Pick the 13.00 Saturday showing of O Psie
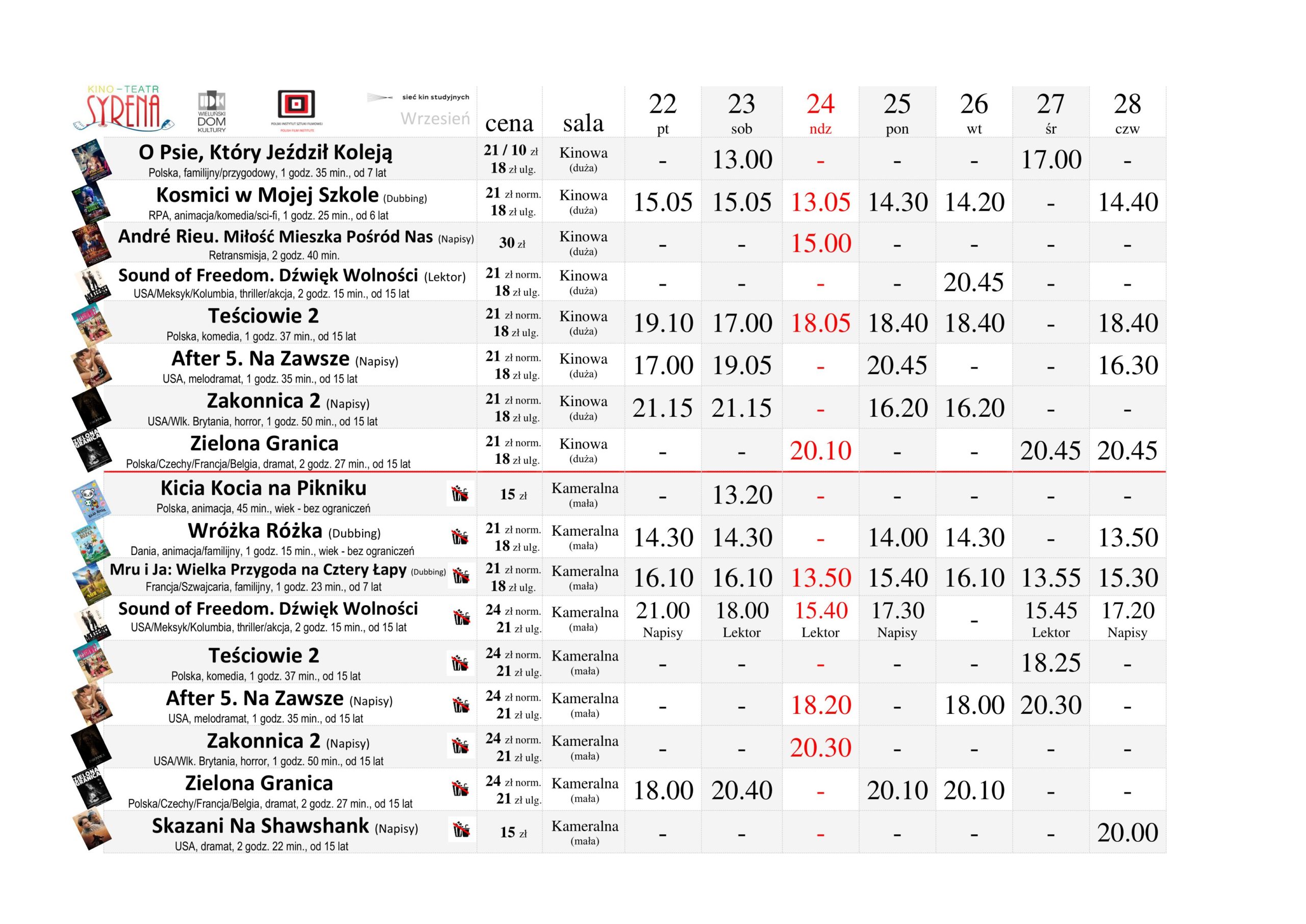Image resolution: width=1306 pixels, height=924 pixels. pos(742,160)
